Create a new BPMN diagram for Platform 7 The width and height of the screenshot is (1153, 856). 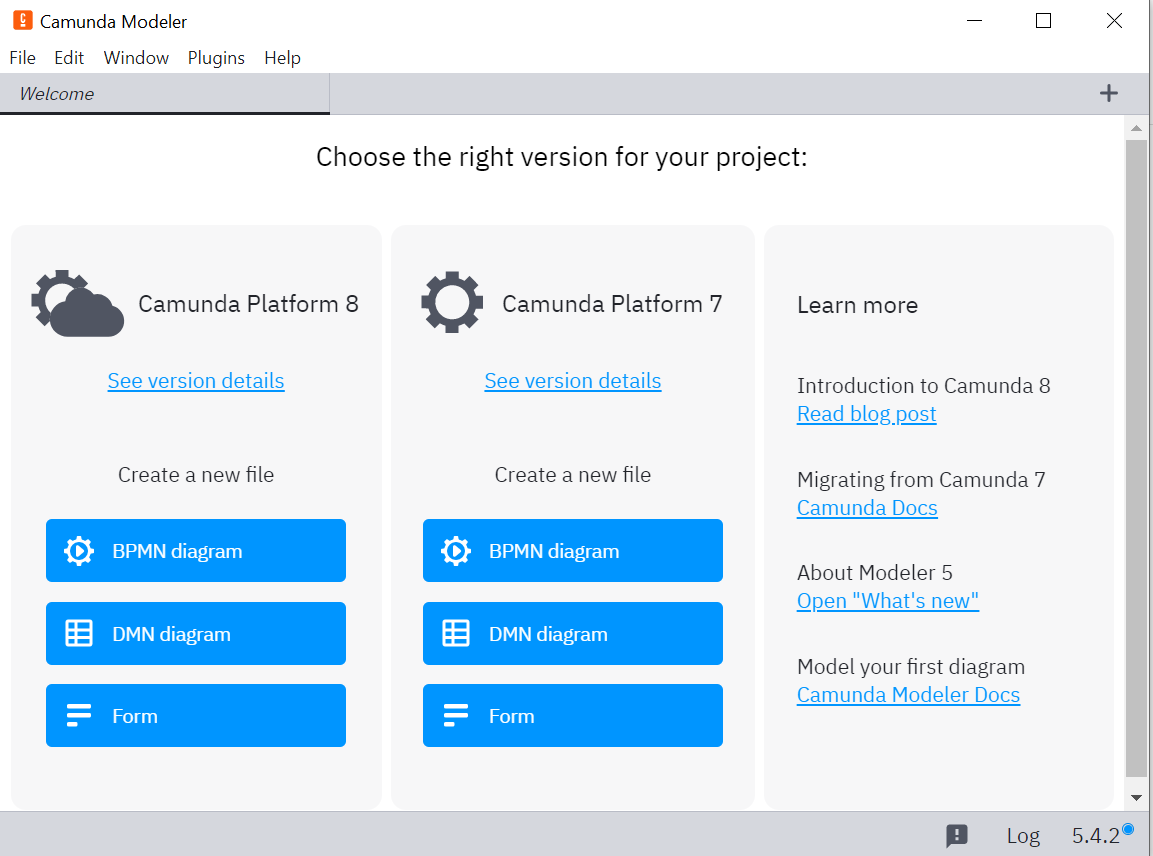pos(572,550)
